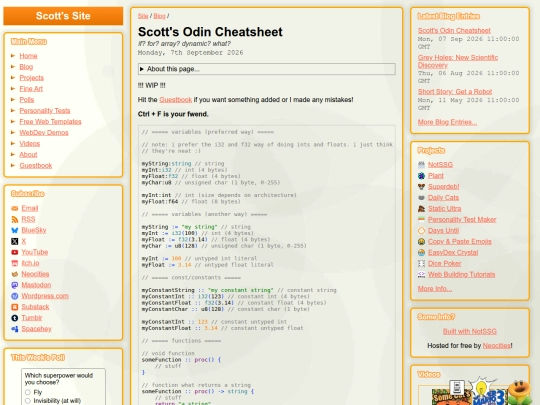Click the floating document icon near Videos
This screenshot has height=405, width=540.
point(457,387)
